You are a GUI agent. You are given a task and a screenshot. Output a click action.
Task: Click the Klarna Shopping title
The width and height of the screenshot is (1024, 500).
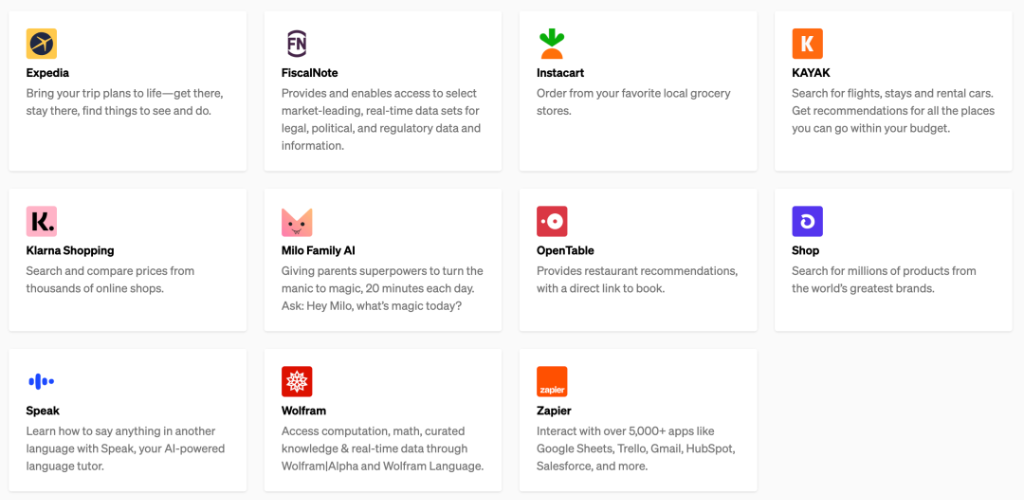pos(70,250)
